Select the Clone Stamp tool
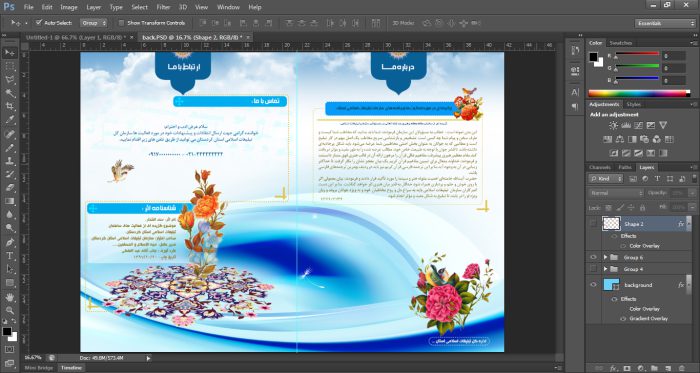The height and width of the screenshot is (373, 700). pyautogui.click(x=10, y=161)
